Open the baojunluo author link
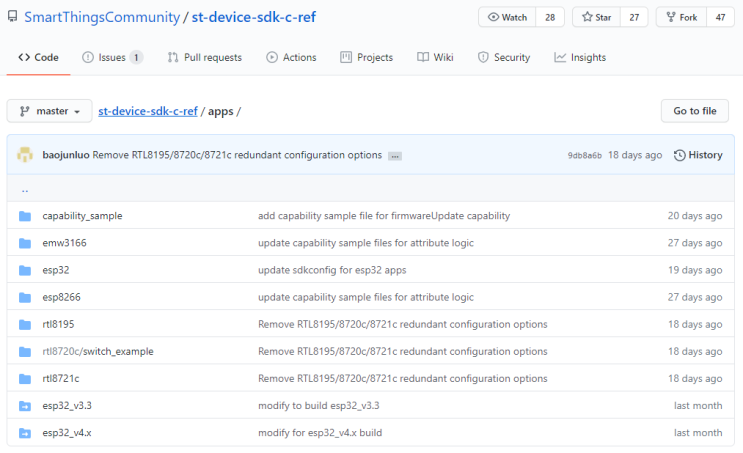The height and width of the screenshot is (453, 743). [x=66, y=155]
